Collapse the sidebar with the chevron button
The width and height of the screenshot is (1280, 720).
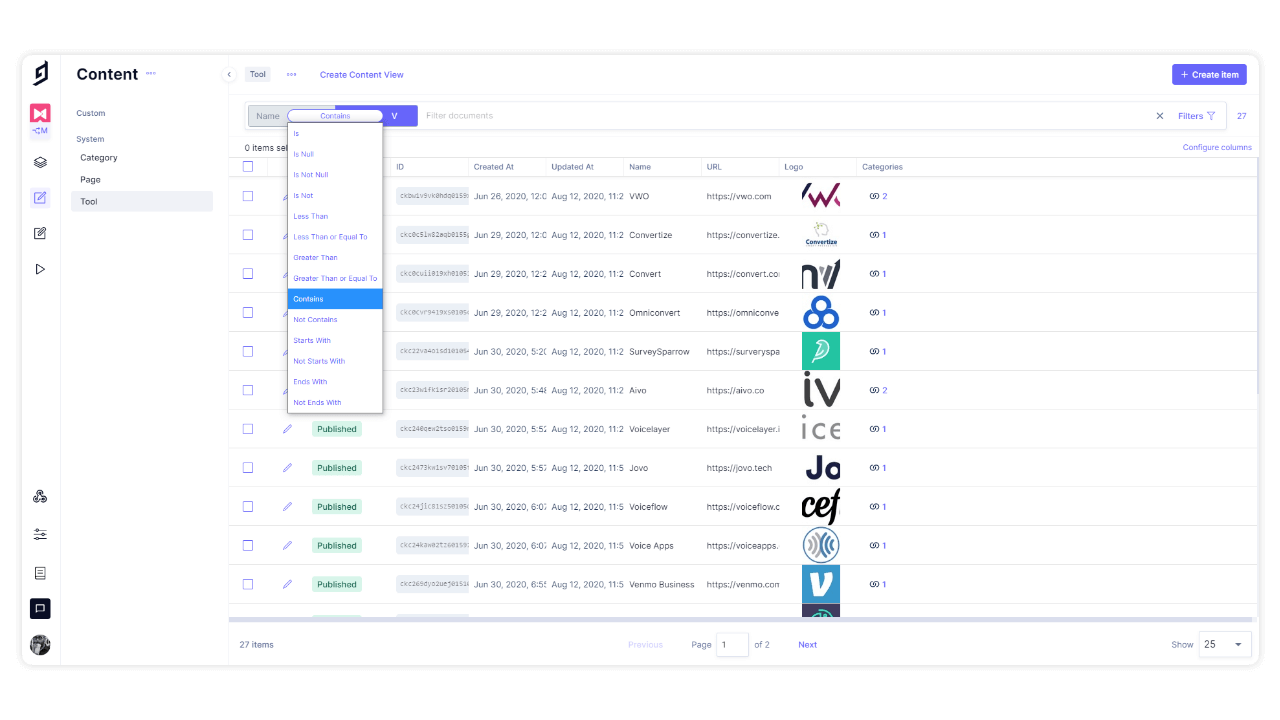[x=229, y=74]
